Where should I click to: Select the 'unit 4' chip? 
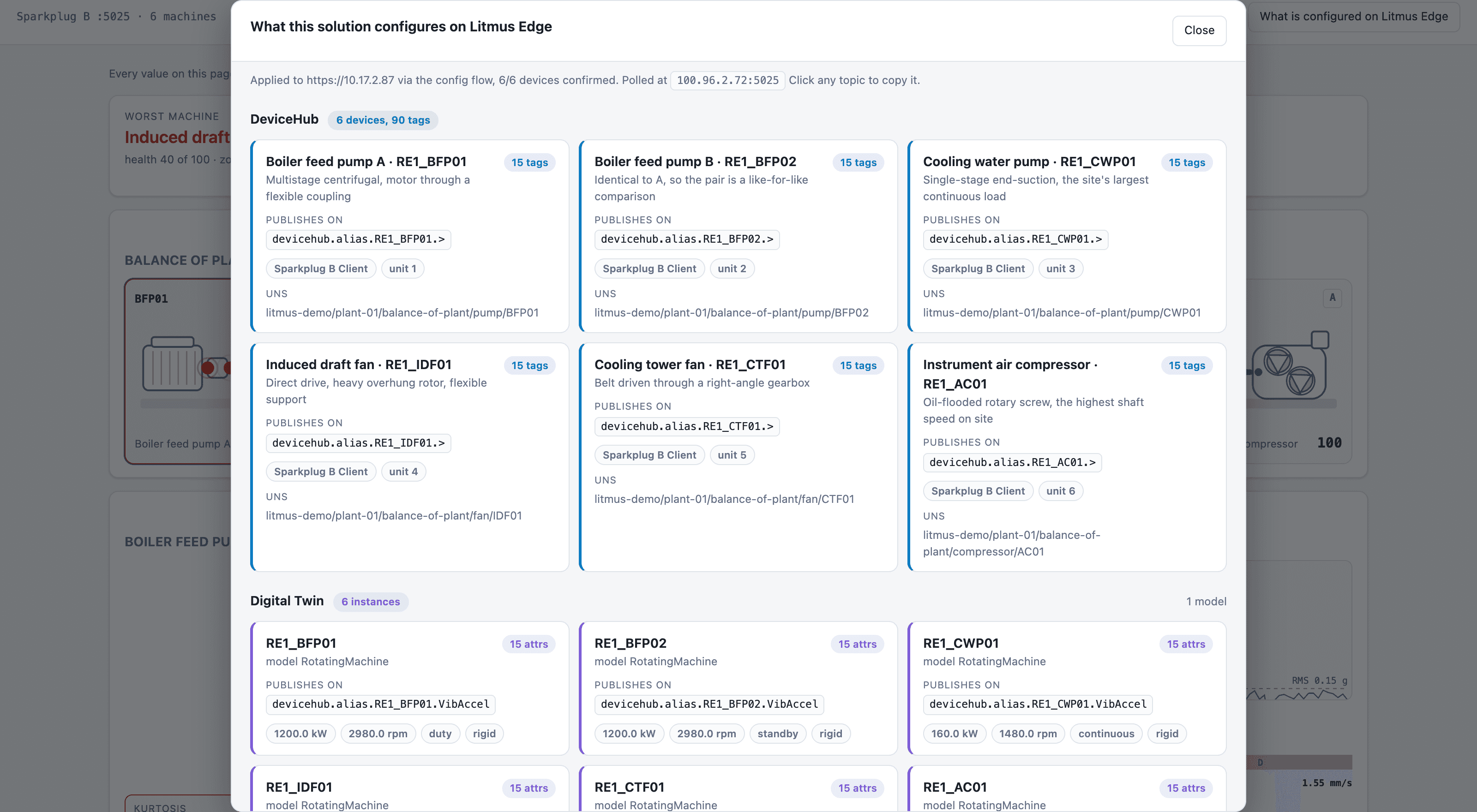coord(404,472)
